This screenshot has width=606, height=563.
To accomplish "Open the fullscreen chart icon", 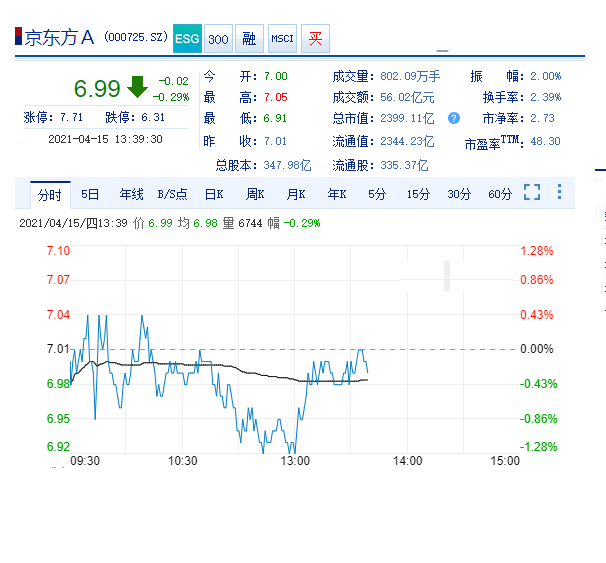I will point(532,192).
